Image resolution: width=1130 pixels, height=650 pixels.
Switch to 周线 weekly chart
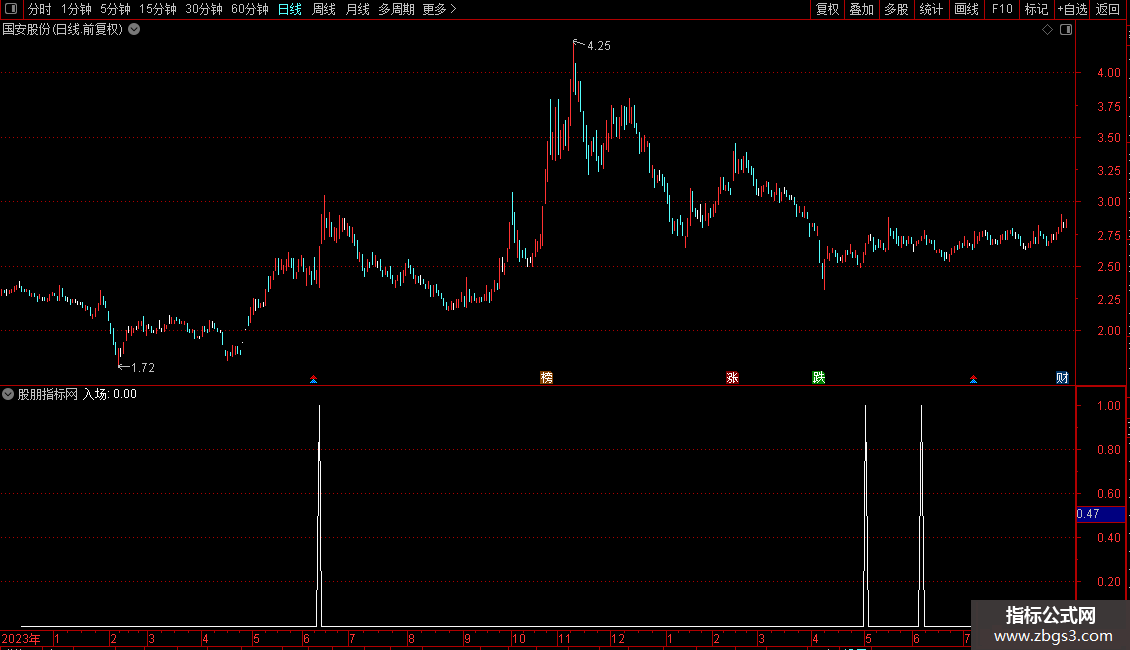[324, 9]
